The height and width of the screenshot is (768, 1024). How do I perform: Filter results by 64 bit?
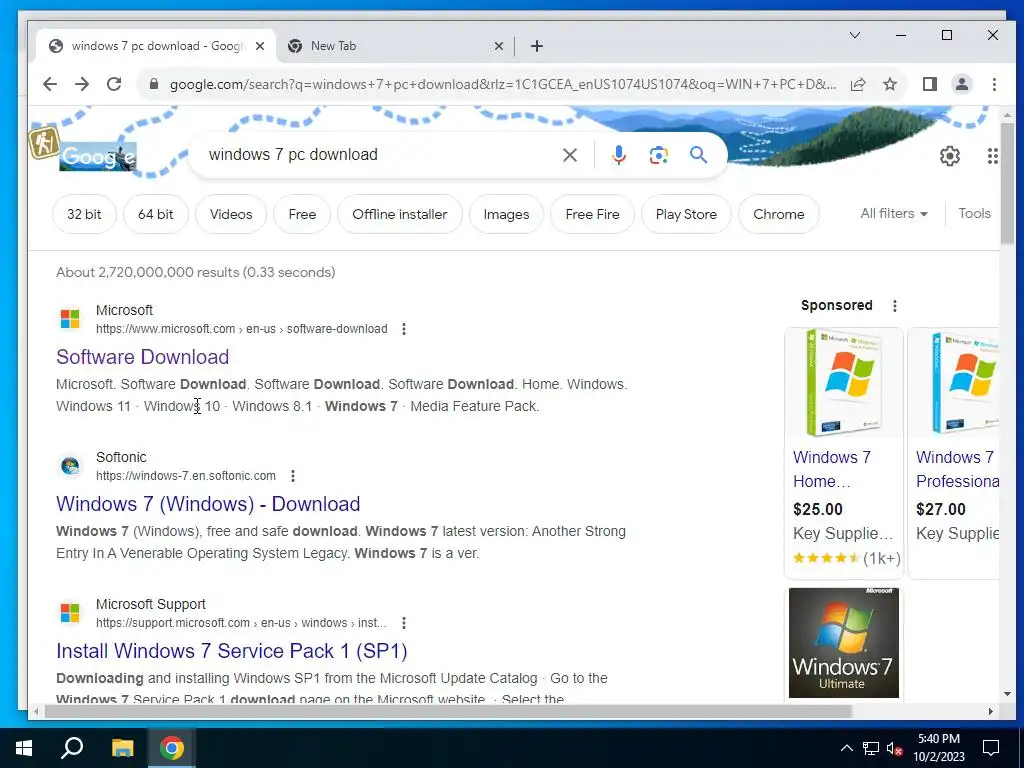[x=156, y=214]
